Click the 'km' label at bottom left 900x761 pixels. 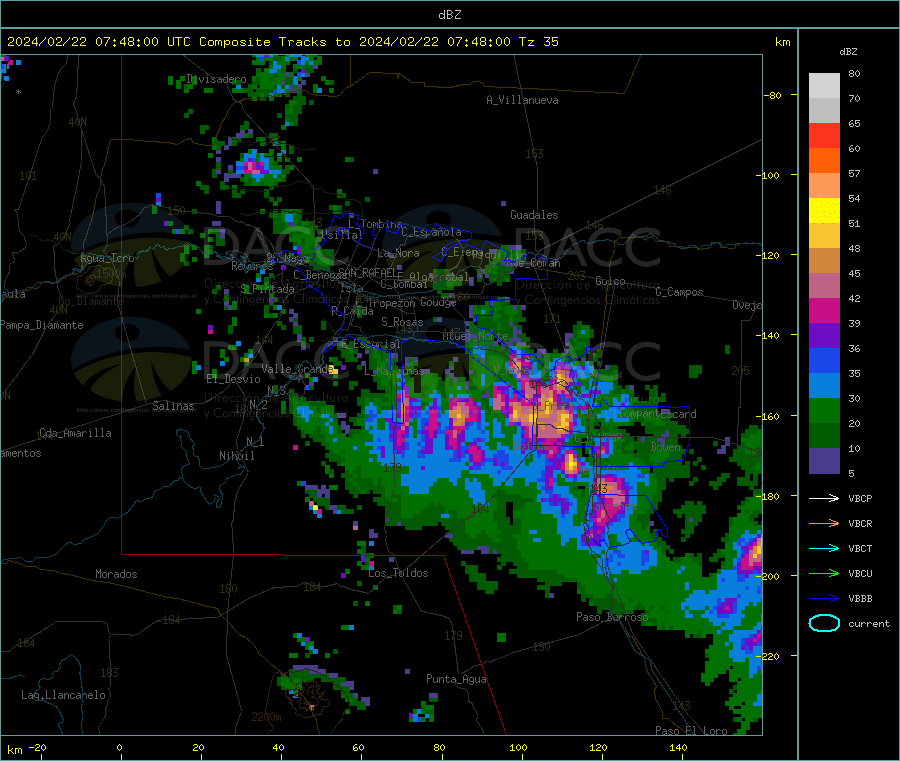14,750
